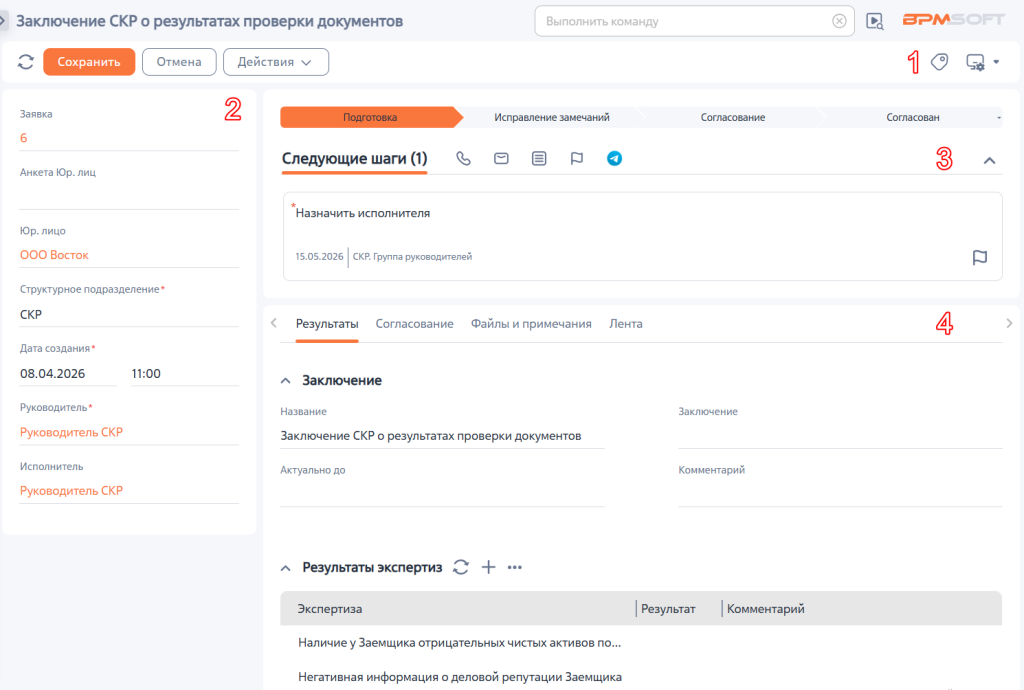Click the task list icon
The image size is (1024, 690).
[x=539, y=159]
